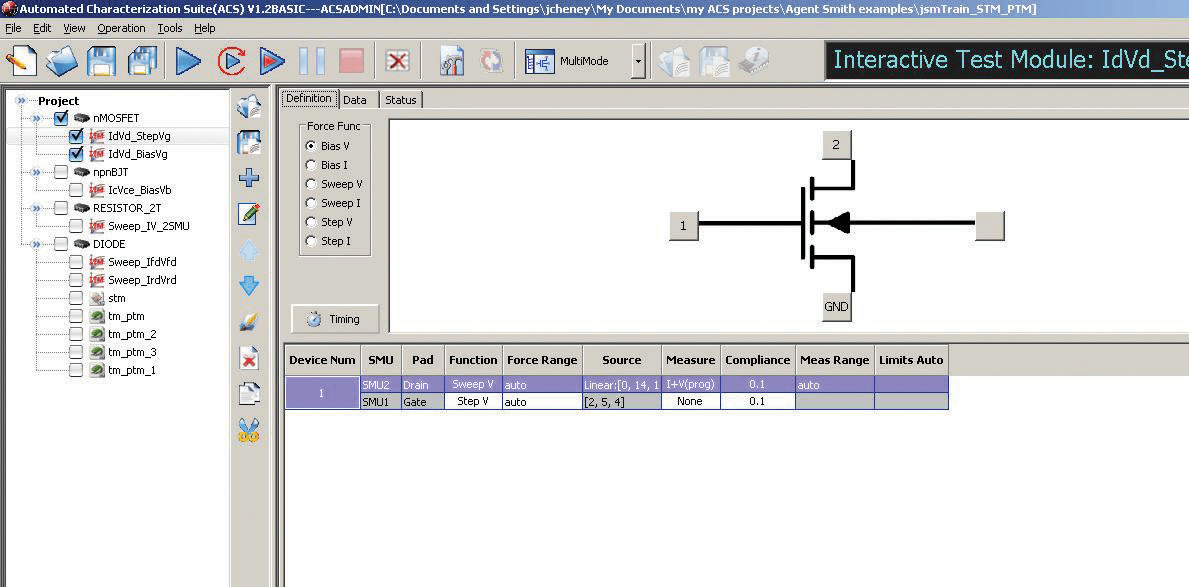Click the red circular repeat-run icon

(231, 61)
